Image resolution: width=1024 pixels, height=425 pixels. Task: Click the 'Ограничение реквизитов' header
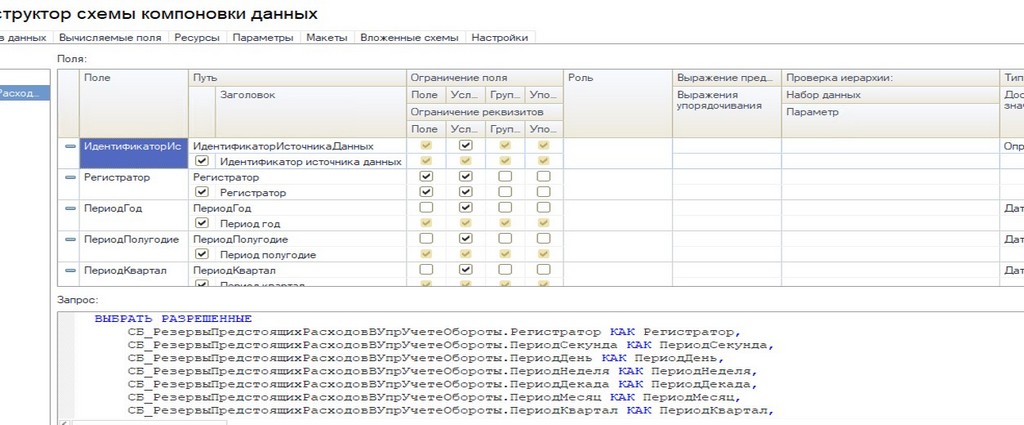click(485, 112)
